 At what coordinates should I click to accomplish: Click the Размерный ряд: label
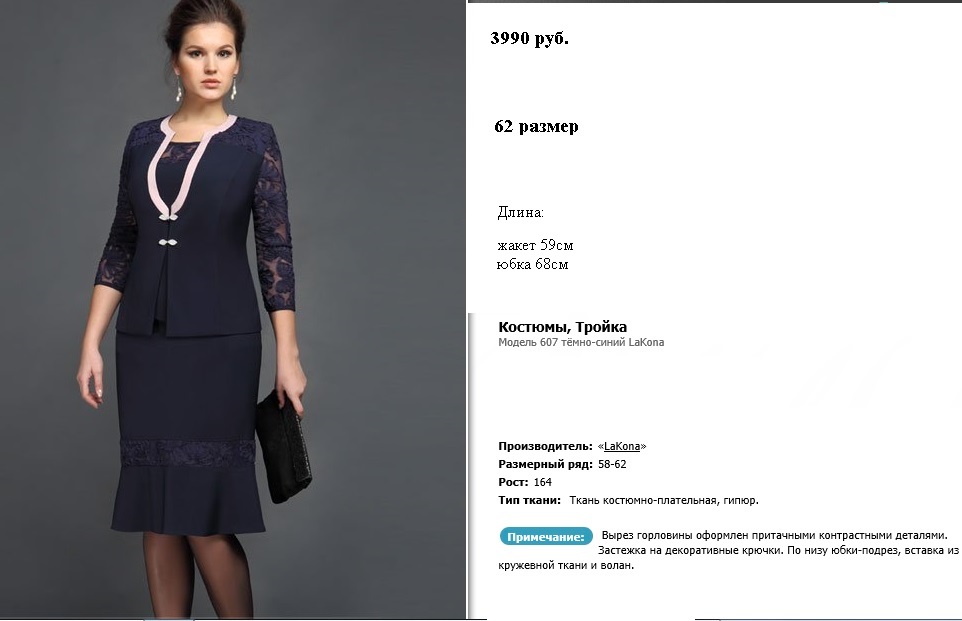(545, 464)
